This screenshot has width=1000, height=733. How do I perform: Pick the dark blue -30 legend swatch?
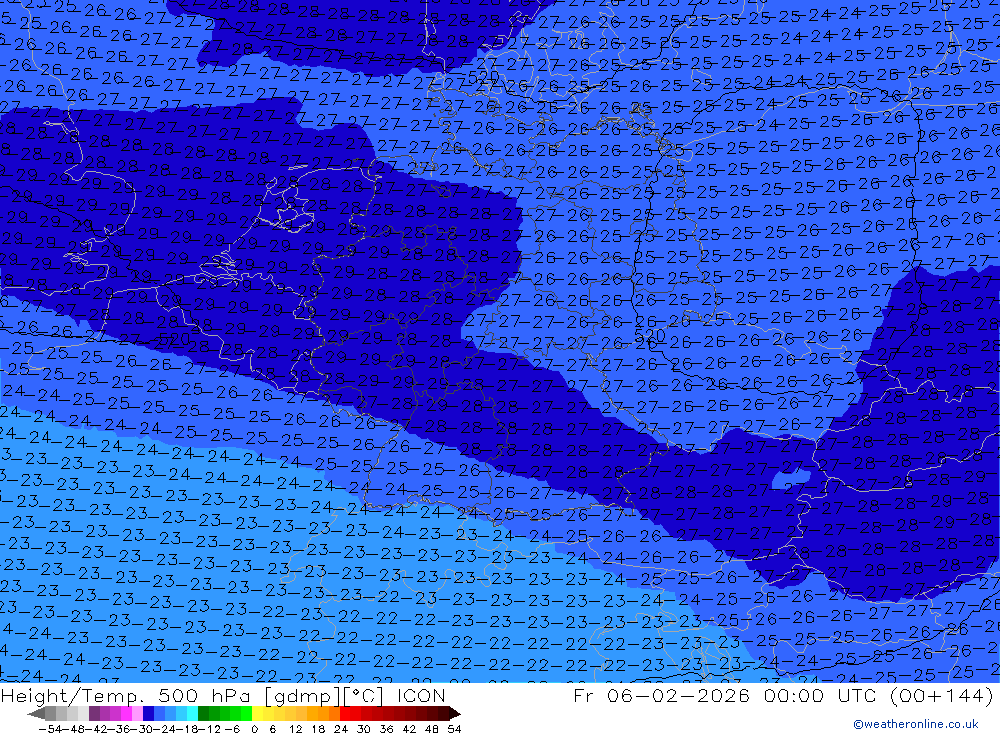149,714
